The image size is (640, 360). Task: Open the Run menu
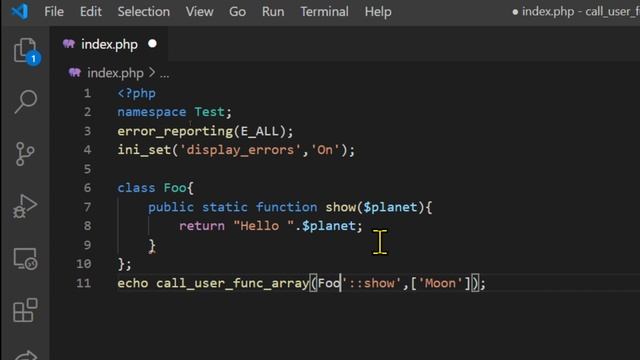click(273, 12)
